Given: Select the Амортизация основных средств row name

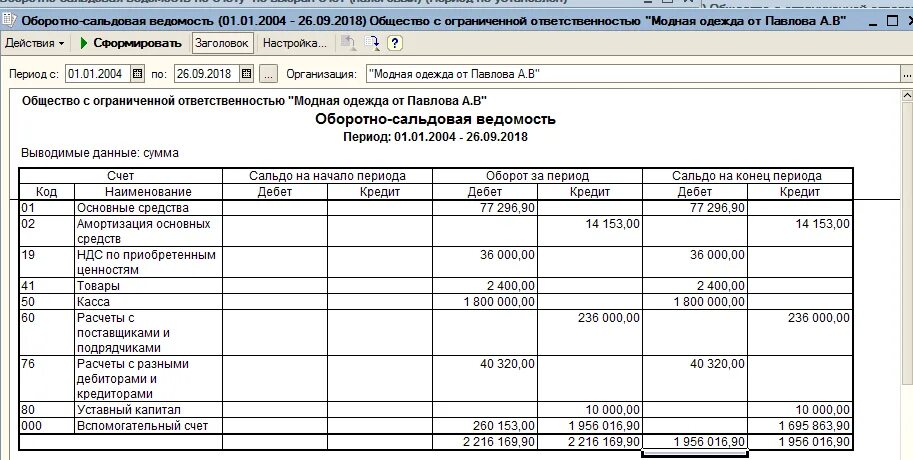Looking at the screenshot, I should coord(148,231).
